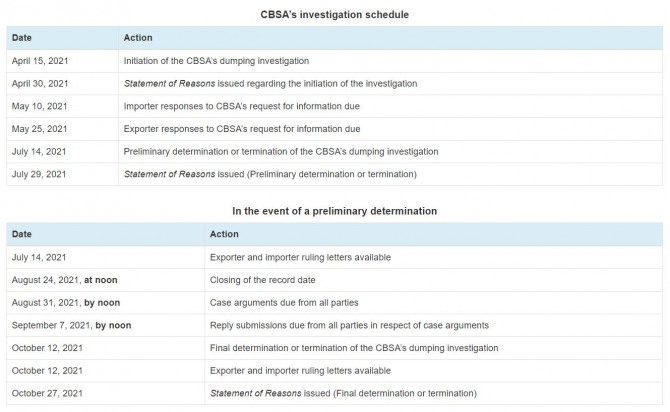
Task: Click "Case arguments due from all parties"
Action: coord(284,302)
